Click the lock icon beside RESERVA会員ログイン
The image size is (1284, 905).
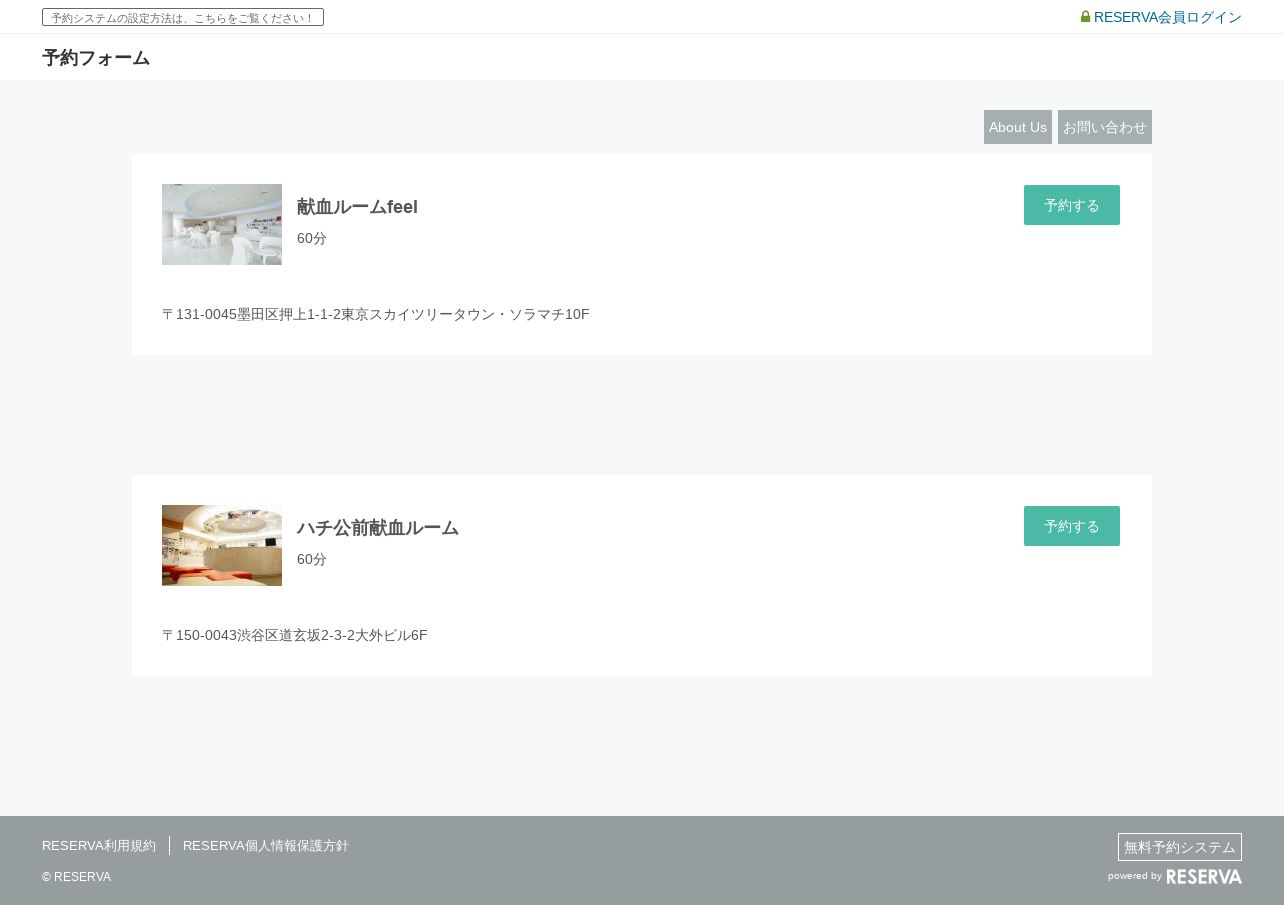1085,17
